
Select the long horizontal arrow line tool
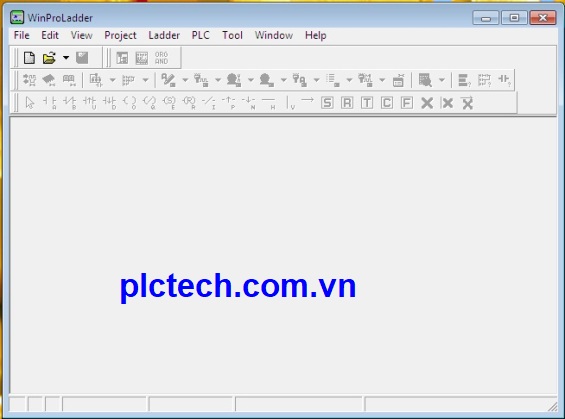[x=307, y=100]
